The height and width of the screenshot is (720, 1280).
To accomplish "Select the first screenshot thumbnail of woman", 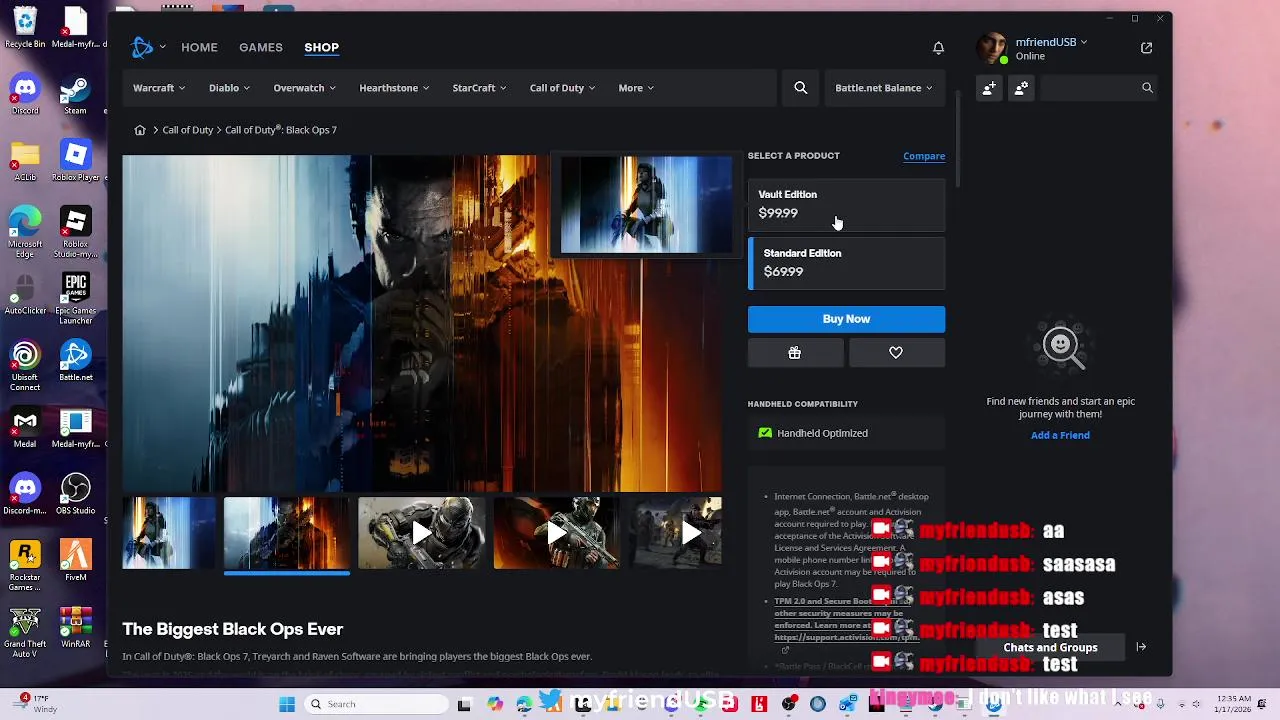I will click(169, 533).
